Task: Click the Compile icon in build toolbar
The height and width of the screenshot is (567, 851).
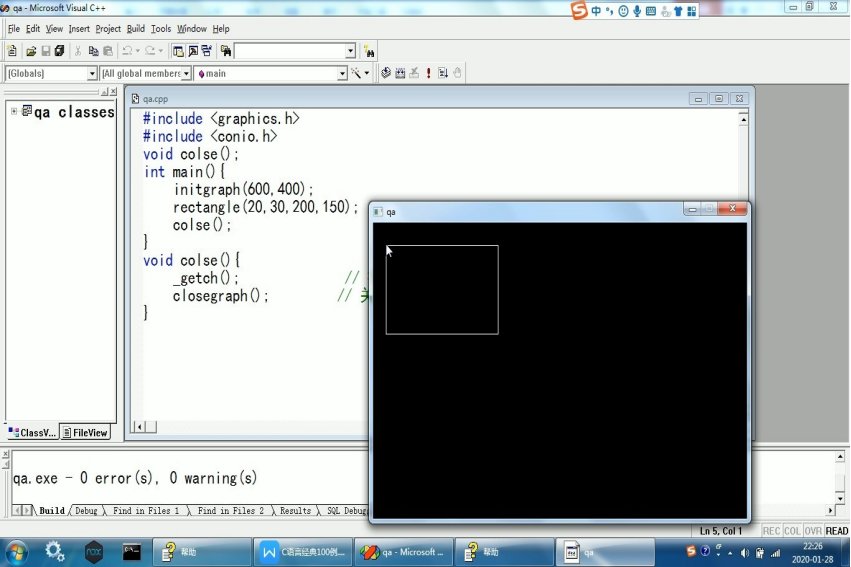Action: click(386, 73)
